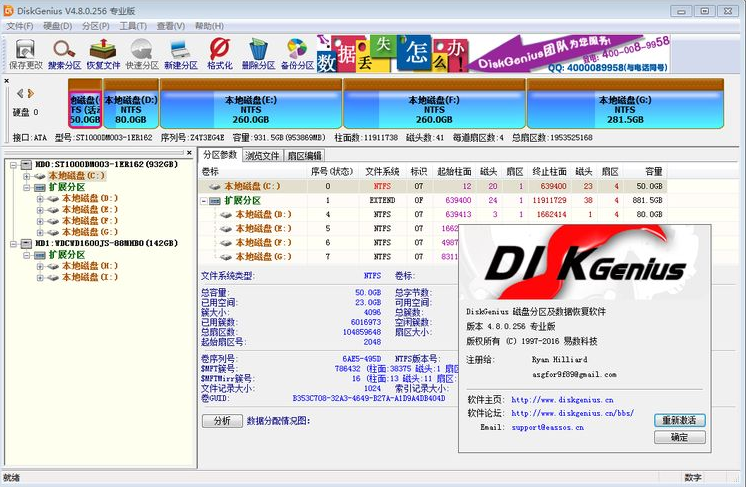
Task: Click the 快速分区 (Quick Partition) icon
Action: pos(142,53)
